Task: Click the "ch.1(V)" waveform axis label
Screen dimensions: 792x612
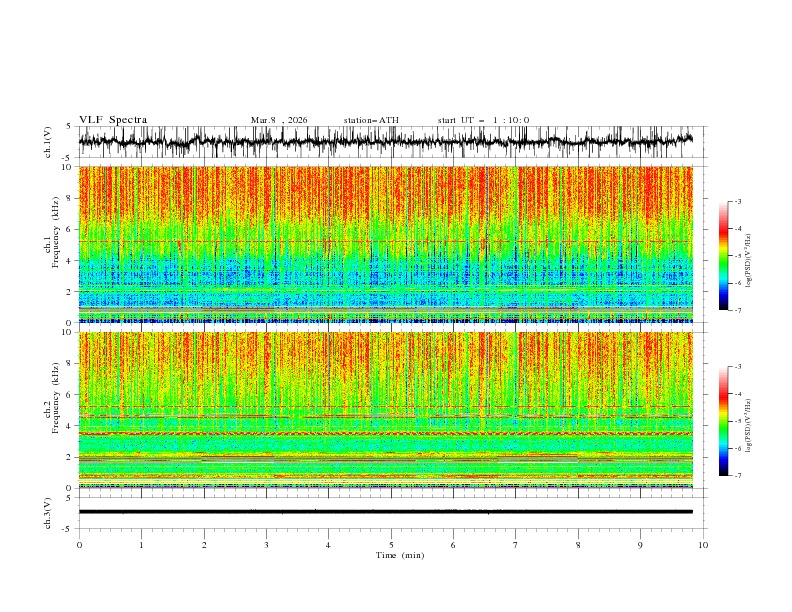Action: pos(48,142)
